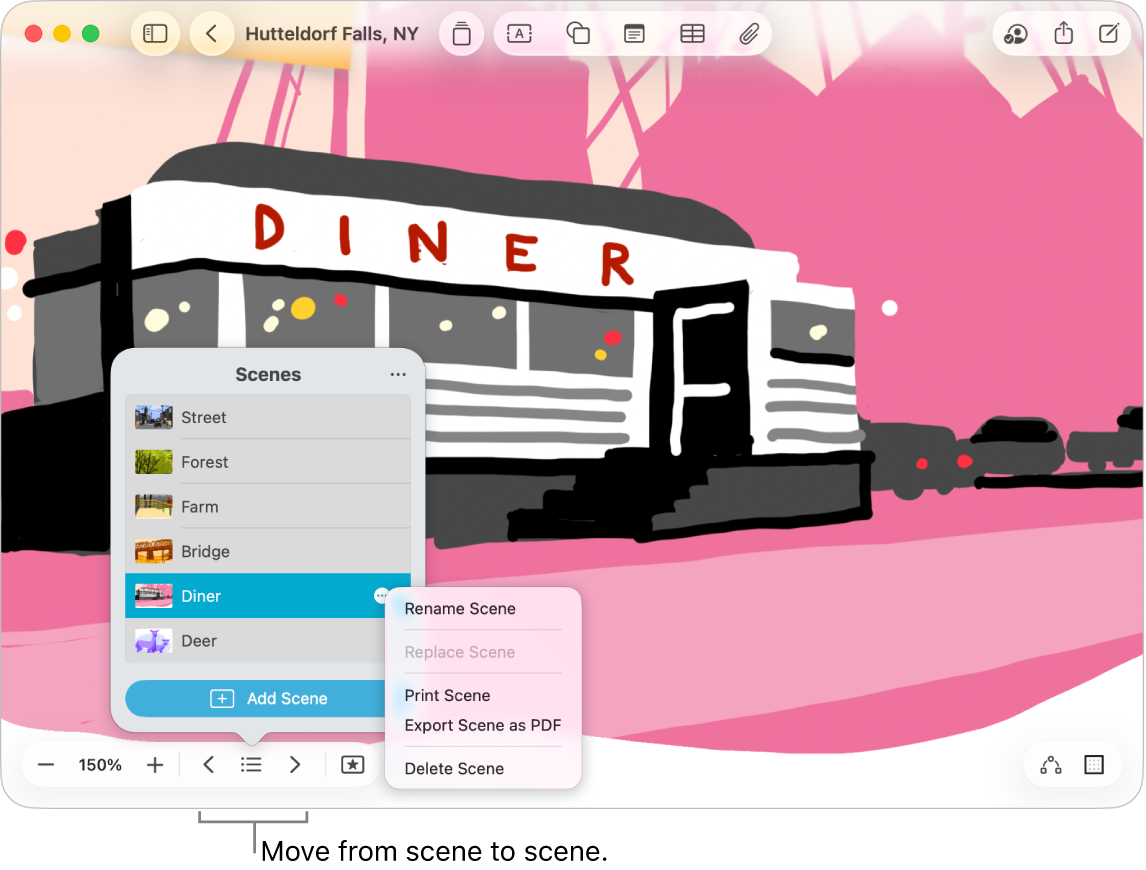Toggle the connection lines overlay
The width and height of the screenshot is (1146, 870).
pos(1049,764)
